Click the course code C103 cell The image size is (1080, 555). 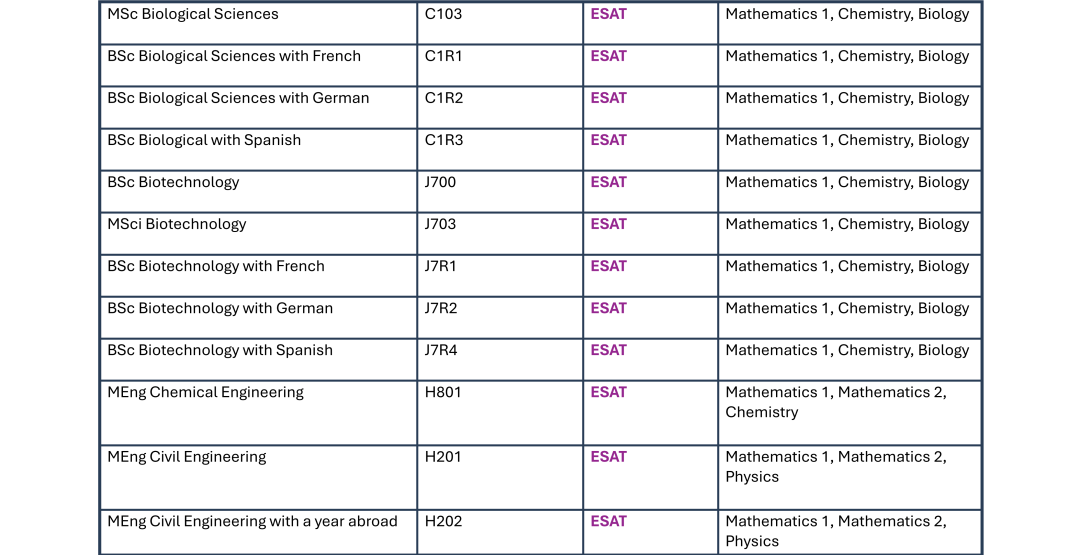pos(443,15)
